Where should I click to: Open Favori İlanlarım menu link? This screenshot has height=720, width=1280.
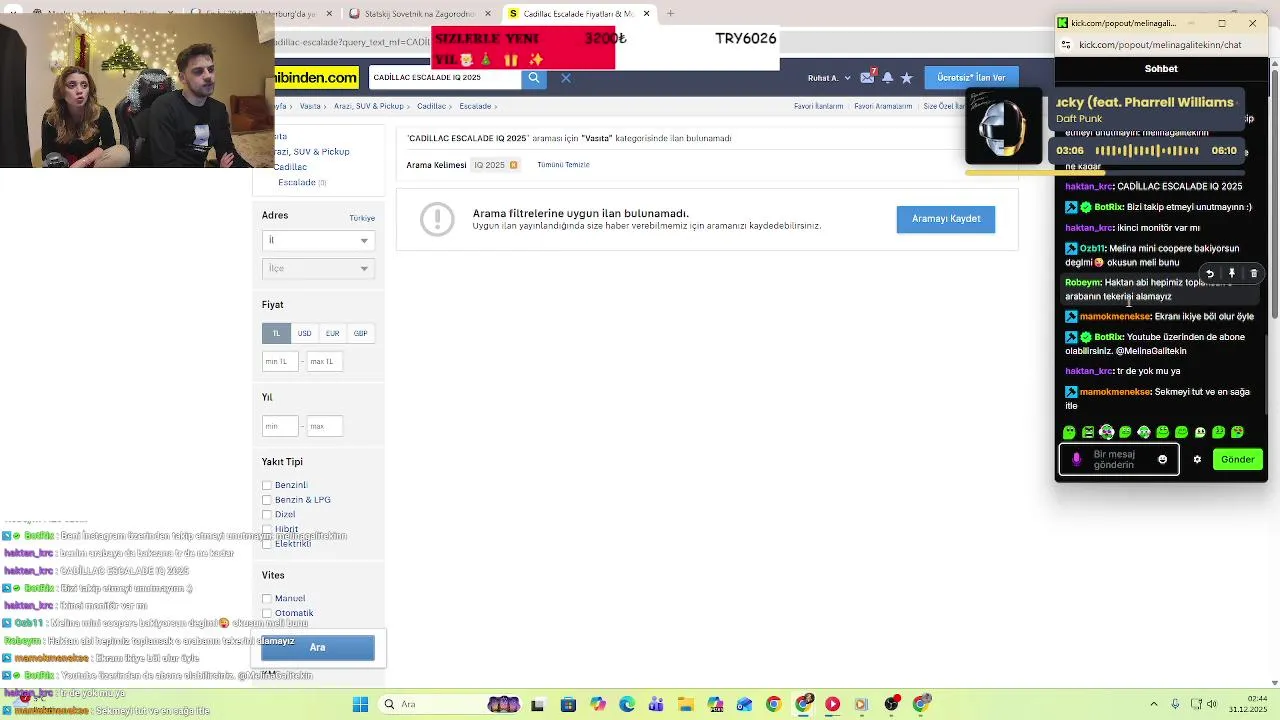coord(818,106)
